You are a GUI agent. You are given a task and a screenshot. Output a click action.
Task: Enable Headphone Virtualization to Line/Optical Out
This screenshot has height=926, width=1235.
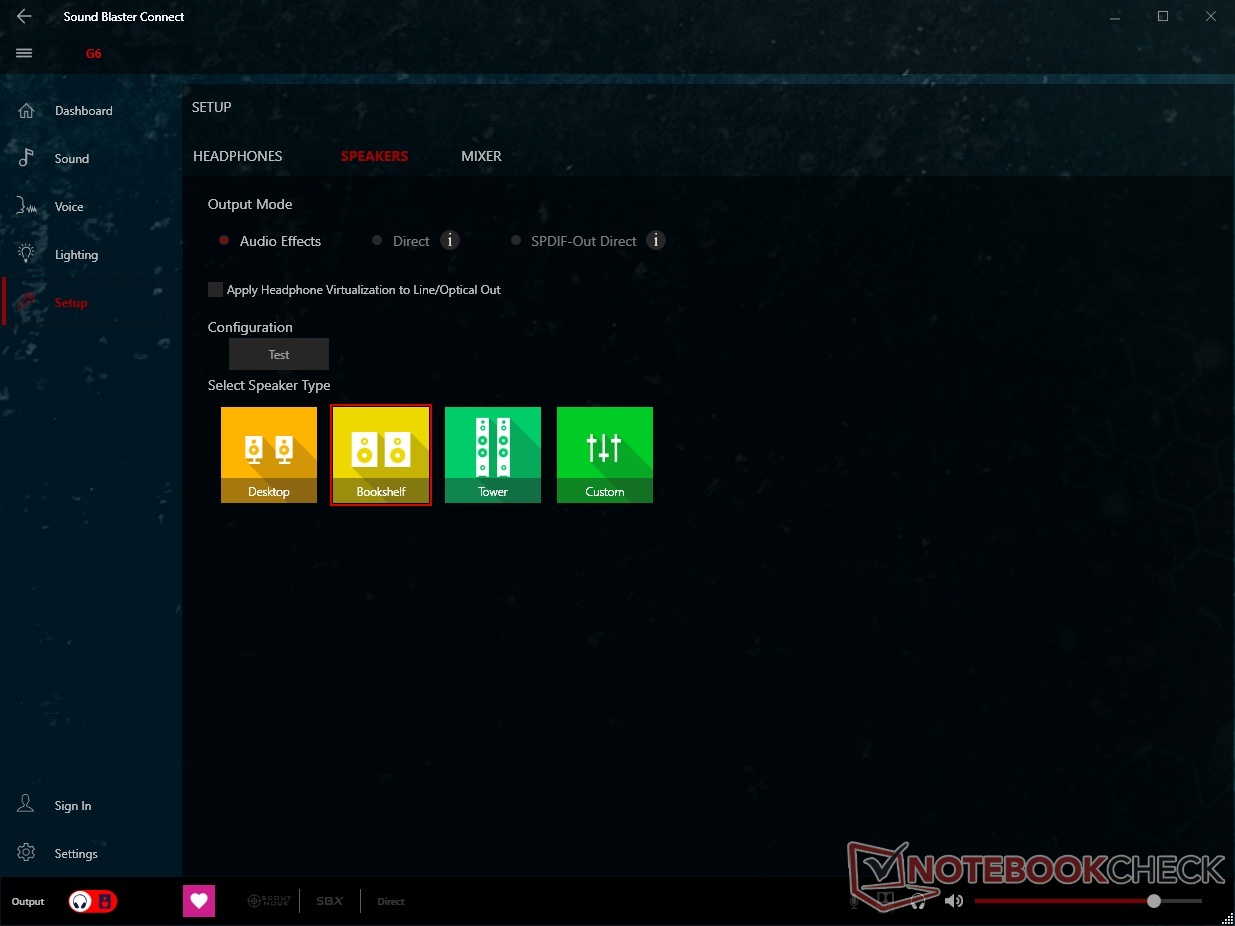215,289
